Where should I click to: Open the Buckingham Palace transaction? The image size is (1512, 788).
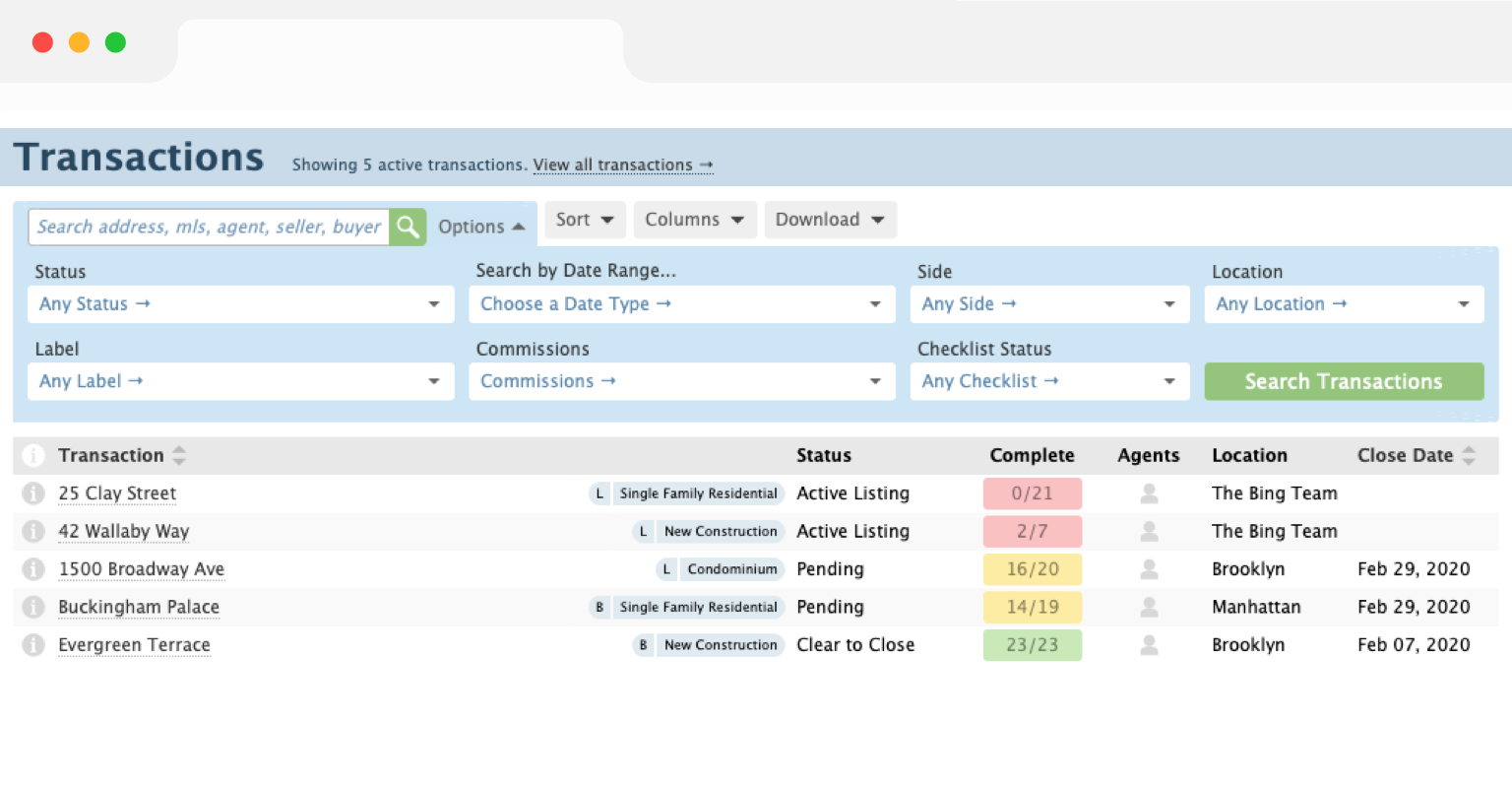[x=139, y=608]
